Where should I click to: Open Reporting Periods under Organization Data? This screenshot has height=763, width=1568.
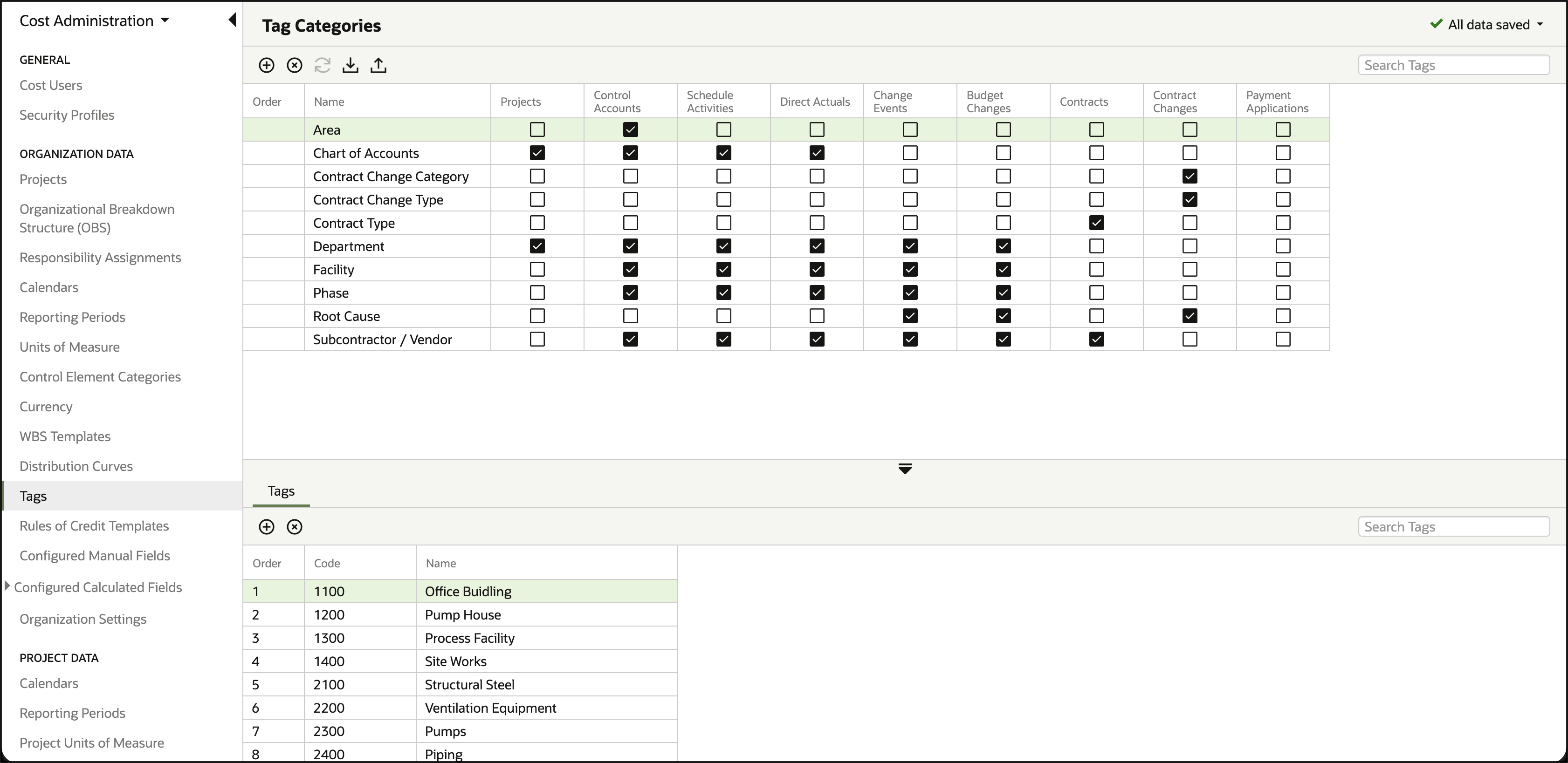coord(72,317)
